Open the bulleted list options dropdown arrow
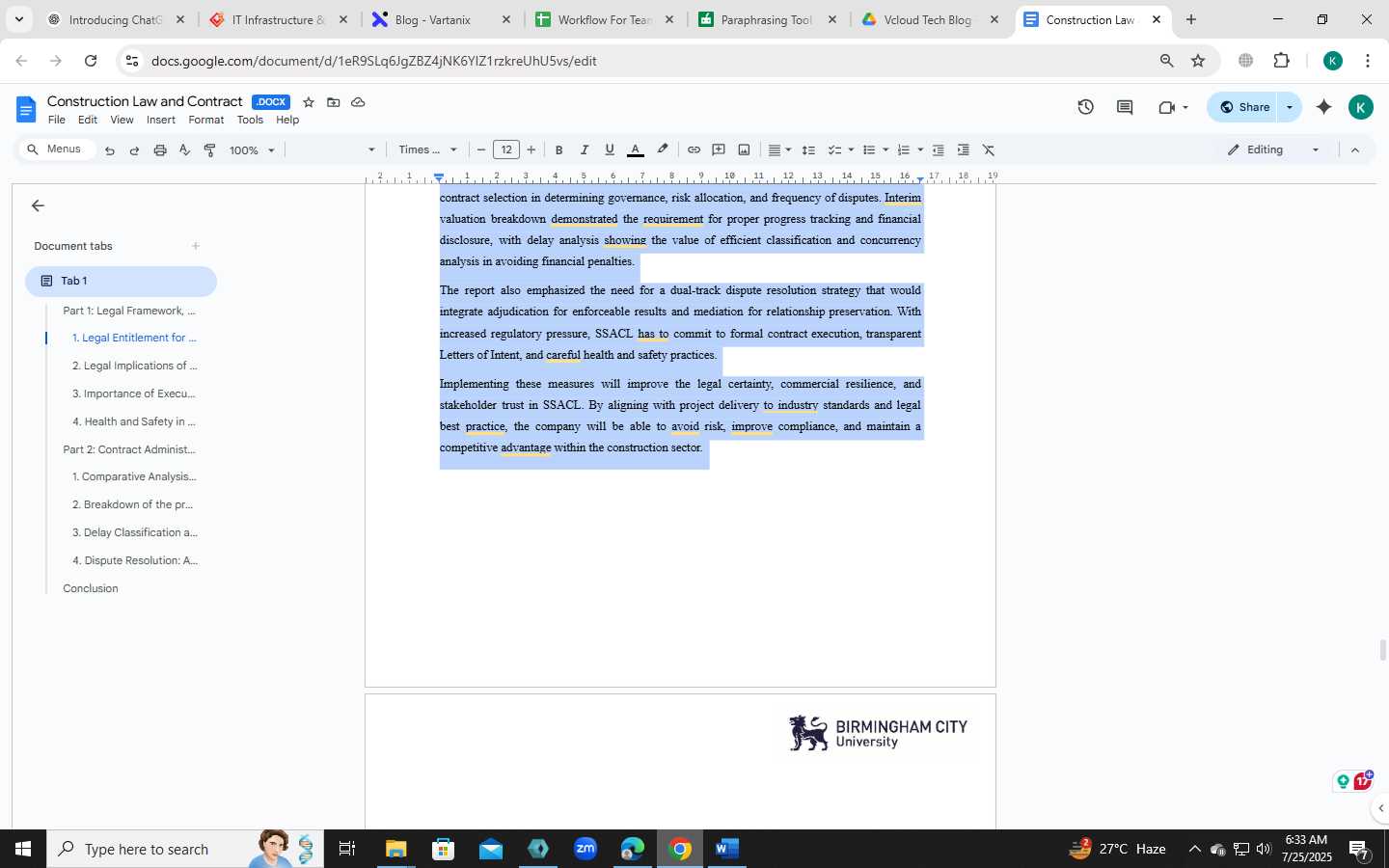 pyautogui.click(x=885, y=150)
